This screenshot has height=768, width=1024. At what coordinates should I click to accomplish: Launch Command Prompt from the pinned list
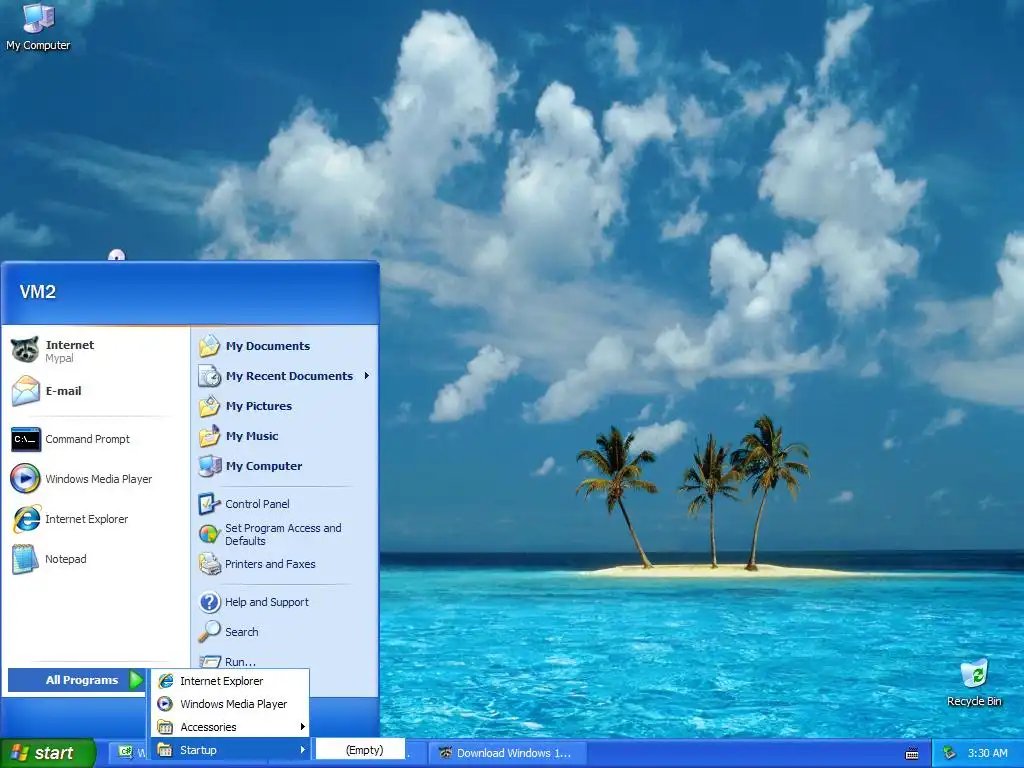(88, 439)
